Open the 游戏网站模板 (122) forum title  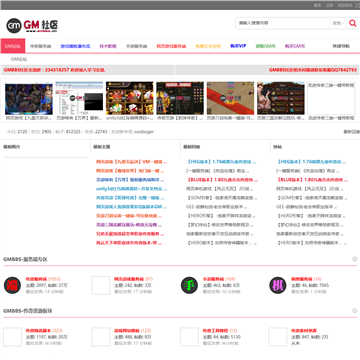pos(127,330)
